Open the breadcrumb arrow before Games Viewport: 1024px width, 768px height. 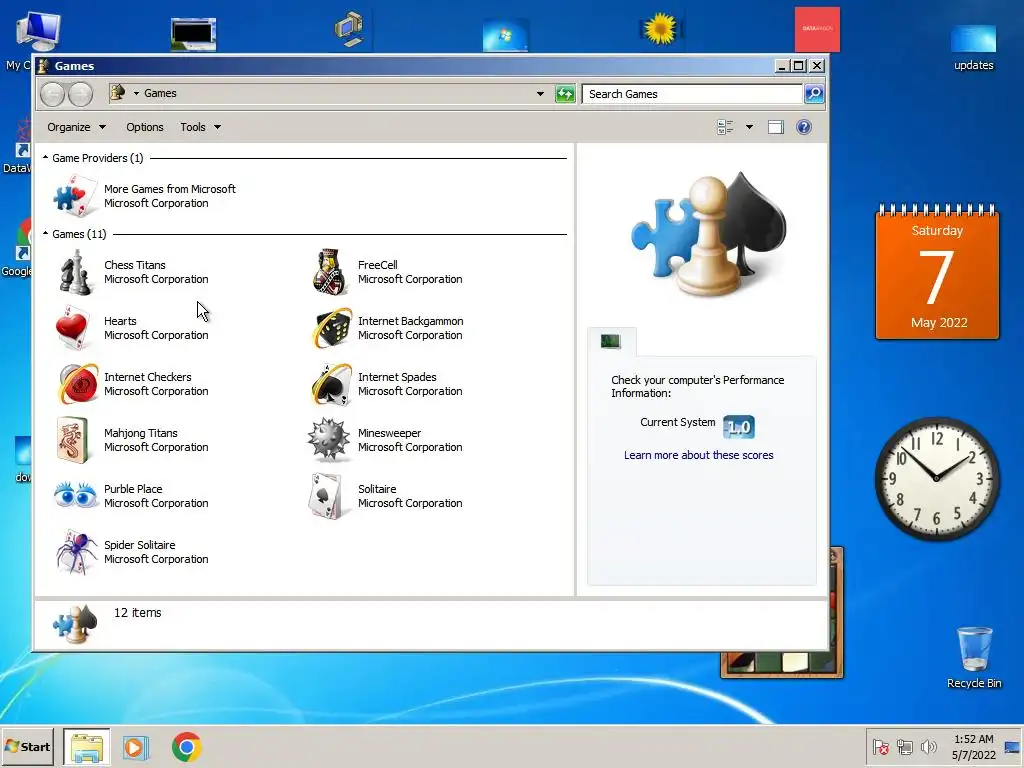point(136,93)
